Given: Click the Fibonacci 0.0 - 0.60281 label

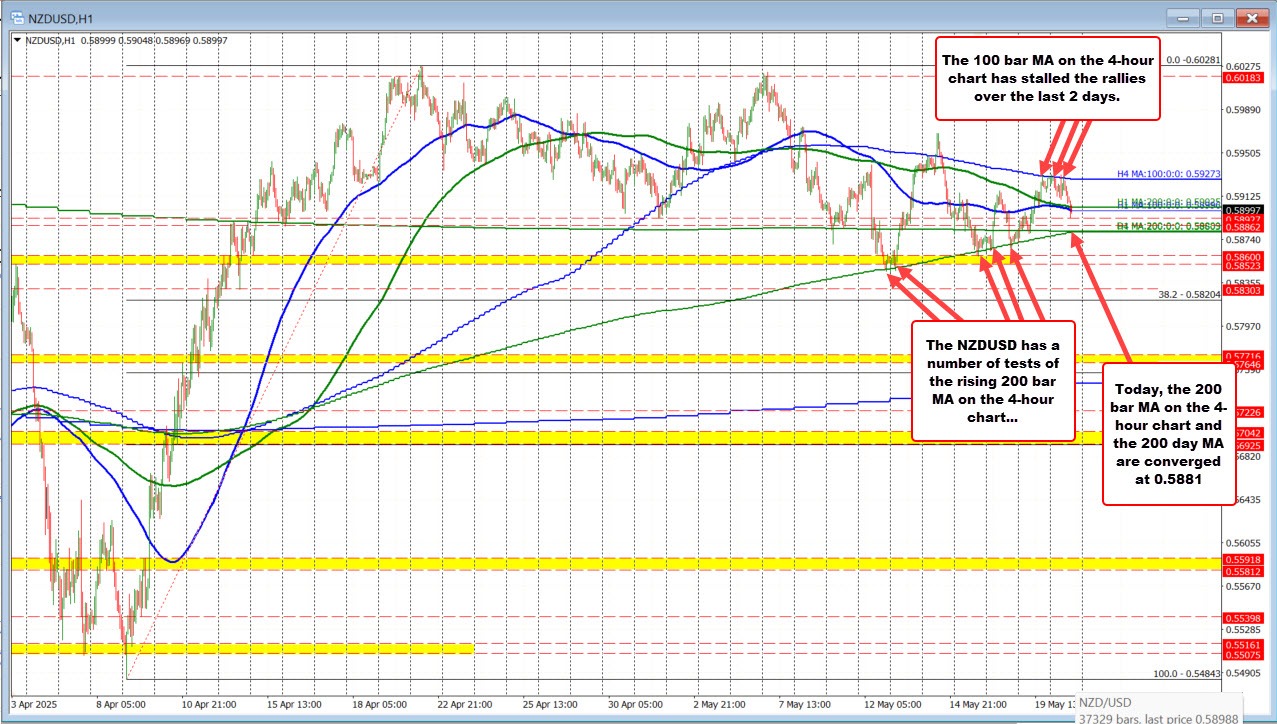Looking at the screenshot, I should click(1187, 60).
